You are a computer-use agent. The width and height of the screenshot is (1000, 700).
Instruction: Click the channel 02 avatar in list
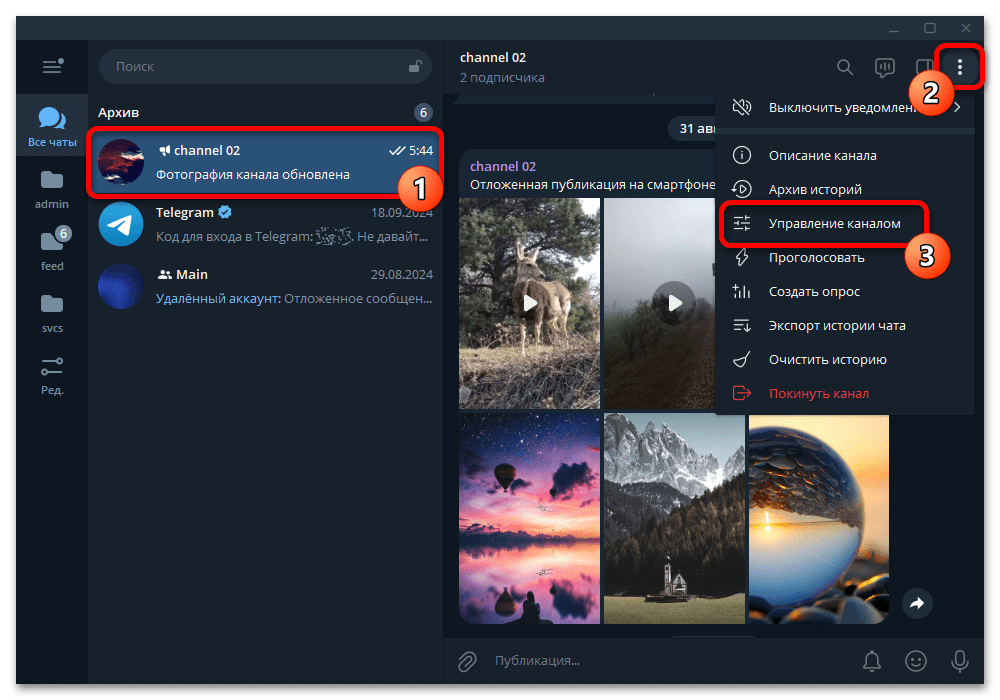click(121, 162)
